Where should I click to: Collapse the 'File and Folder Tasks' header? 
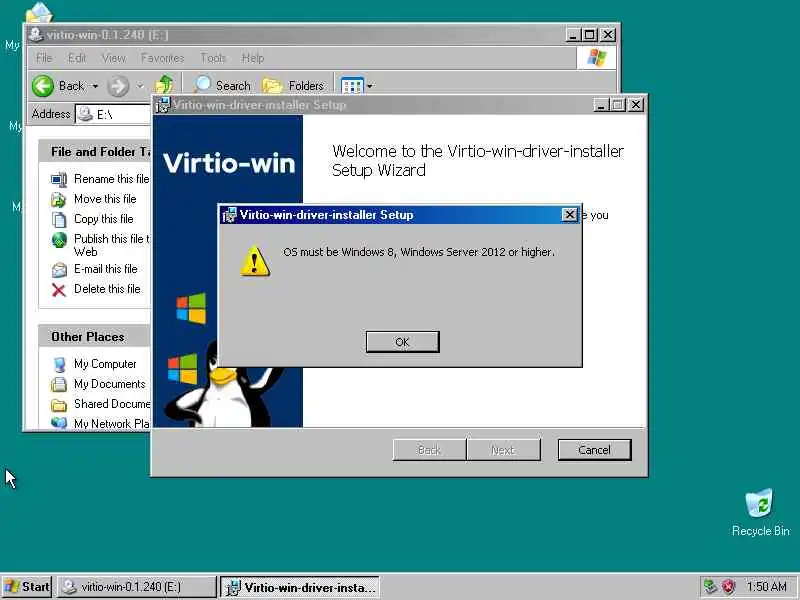pyautogui.click(x=95, y=152)
